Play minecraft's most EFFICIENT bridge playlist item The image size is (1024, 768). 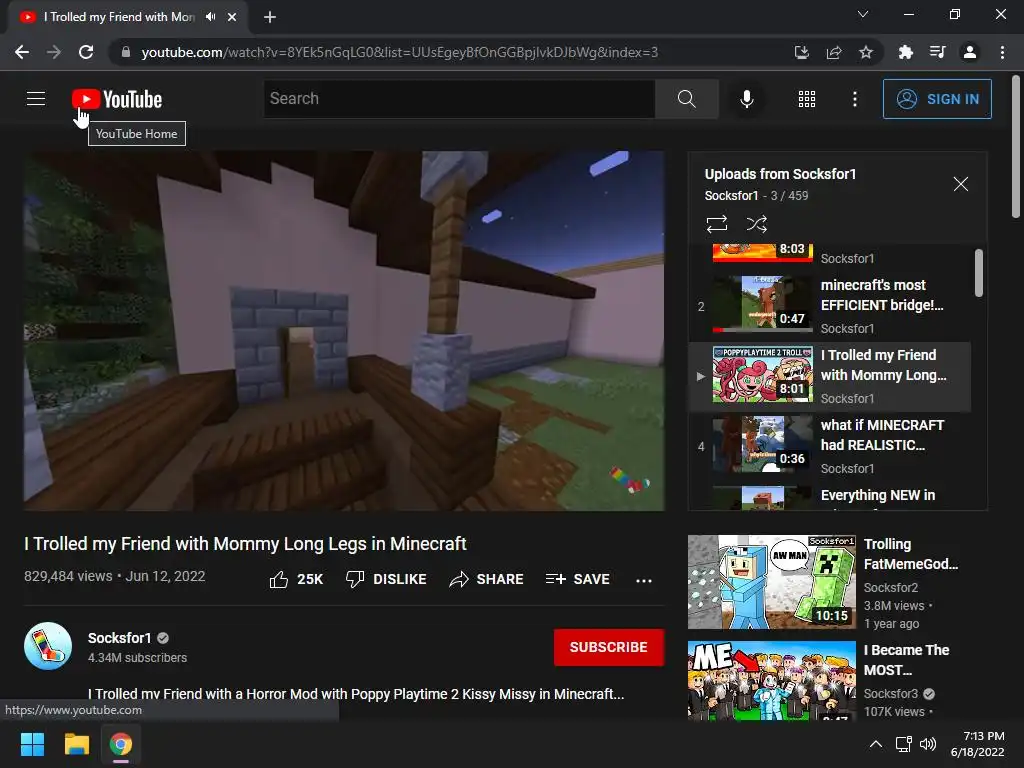point(829,306)
